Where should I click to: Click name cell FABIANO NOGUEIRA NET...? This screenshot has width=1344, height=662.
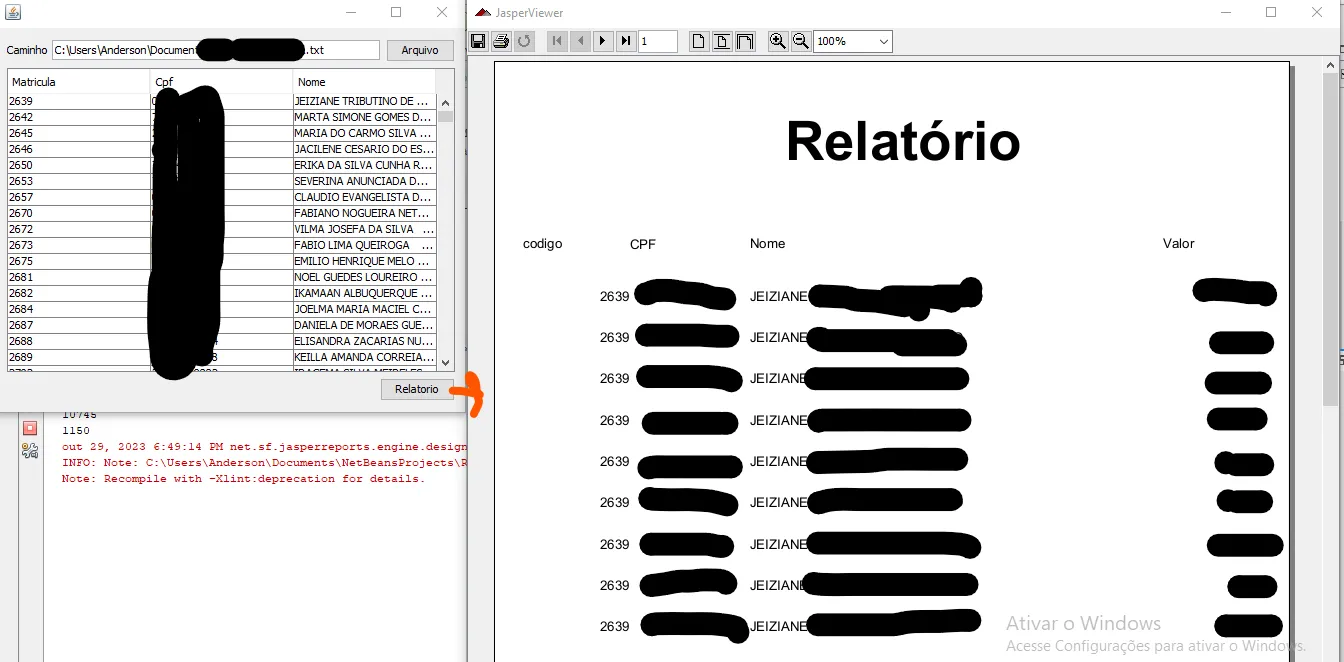coord(364,213)
